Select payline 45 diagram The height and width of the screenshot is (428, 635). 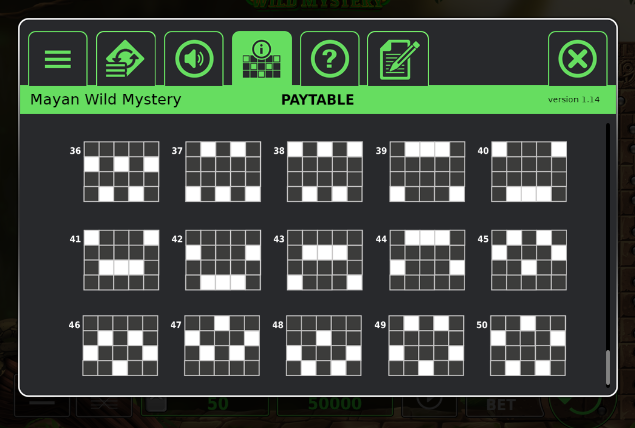(529, 260)
